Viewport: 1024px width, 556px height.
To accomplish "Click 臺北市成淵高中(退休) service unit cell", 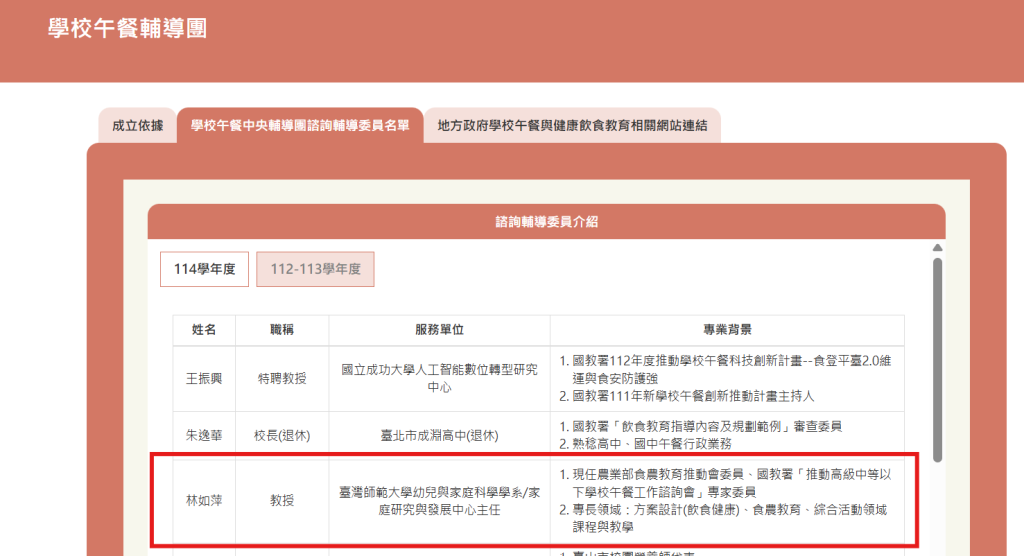I will [x=439, y=435].
